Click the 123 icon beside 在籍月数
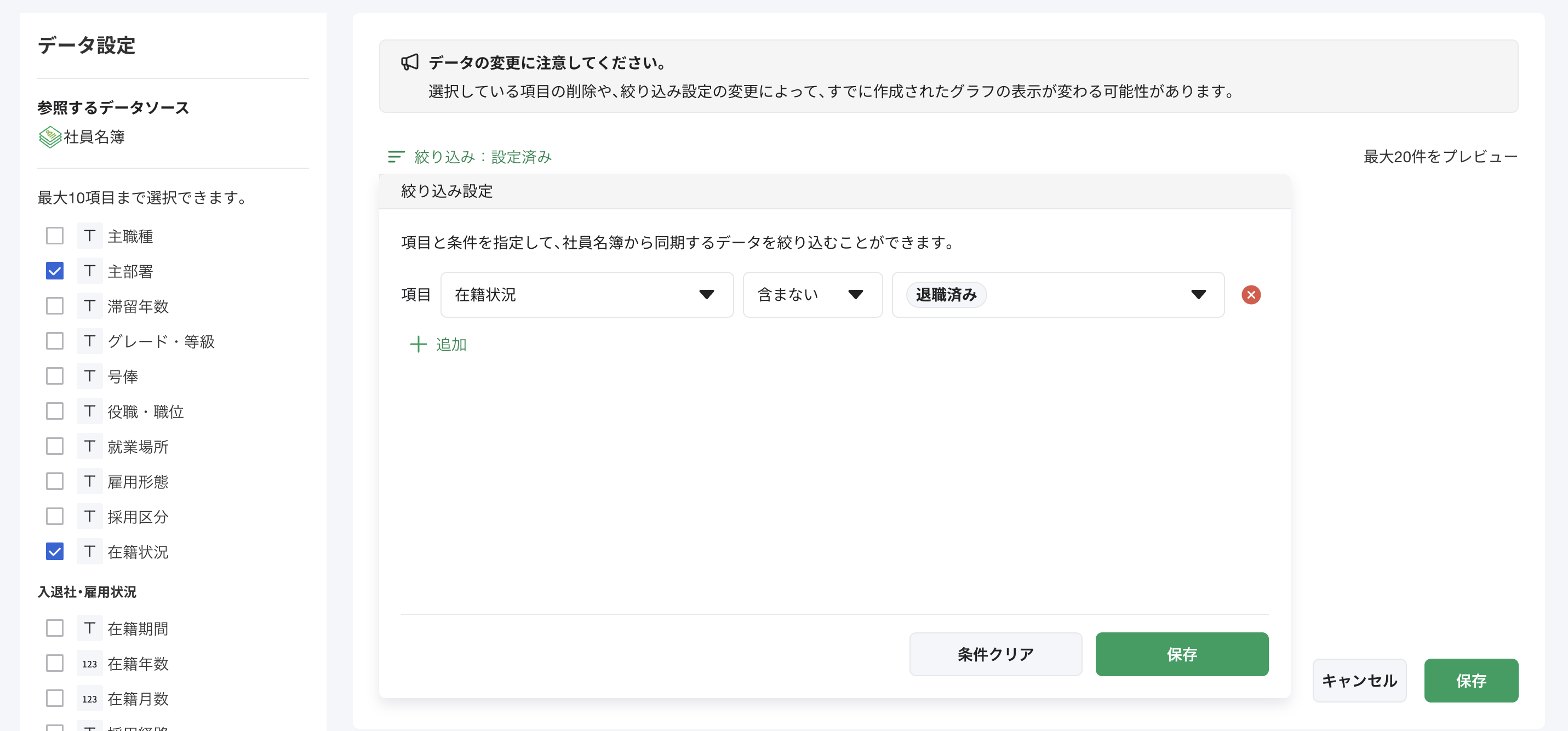The width and height of the screenshot is (1568, 731). (89, 699)
